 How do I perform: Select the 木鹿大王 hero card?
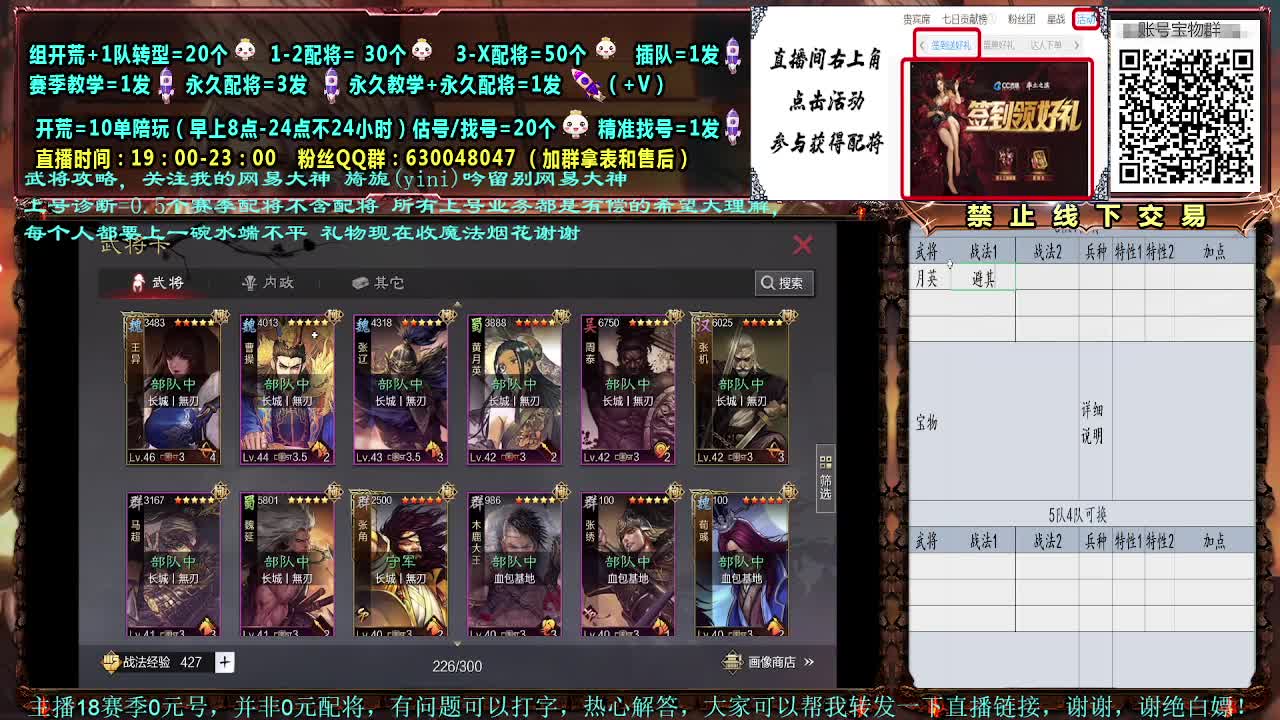tap(514, 563)
